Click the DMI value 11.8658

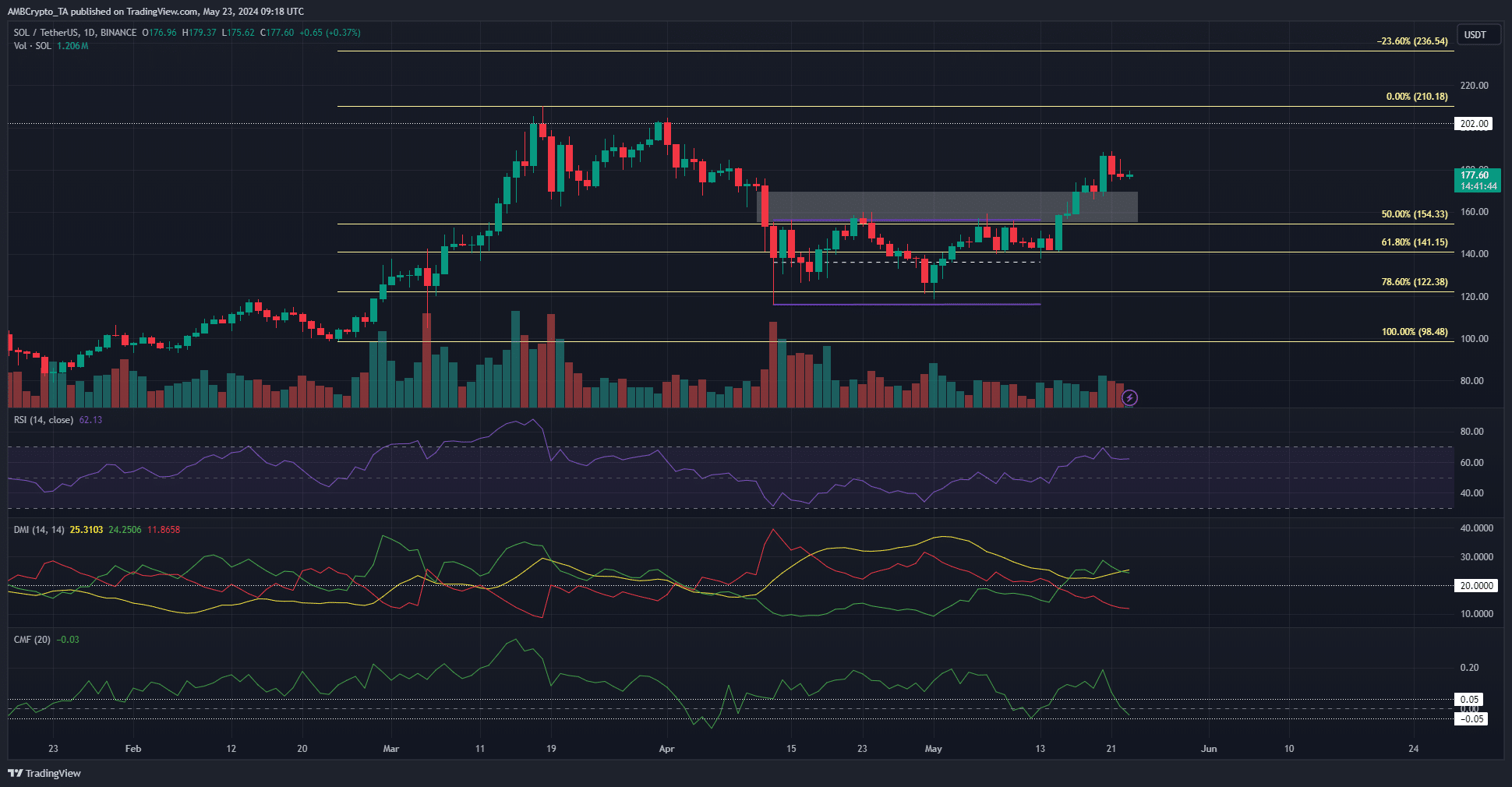(164, 530)
